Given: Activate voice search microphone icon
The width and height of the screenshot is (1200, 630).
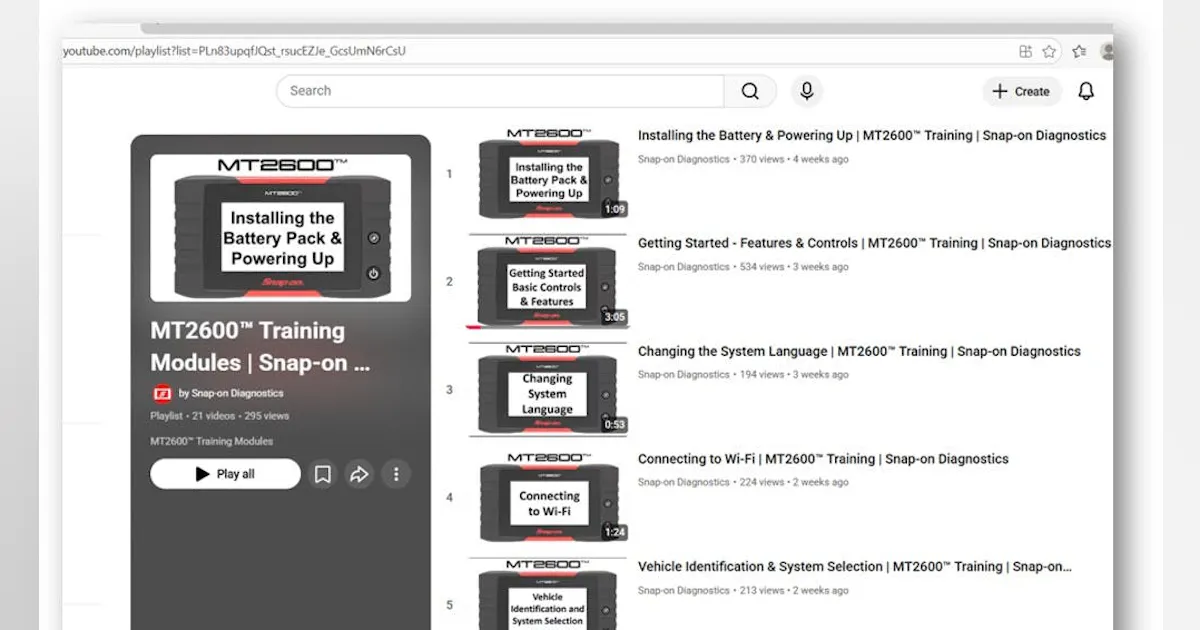Looking at the screenshot, I should tap(807, 91).
